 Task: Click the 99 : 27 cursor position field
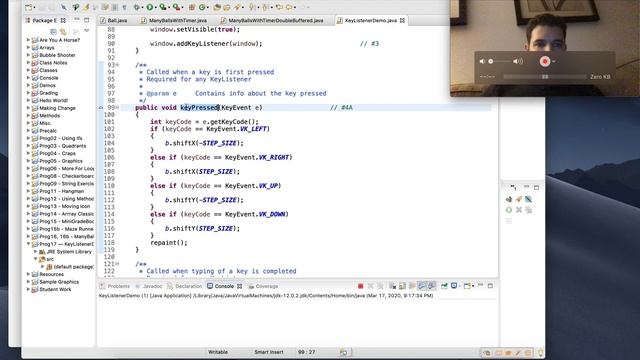click(307, 352)
